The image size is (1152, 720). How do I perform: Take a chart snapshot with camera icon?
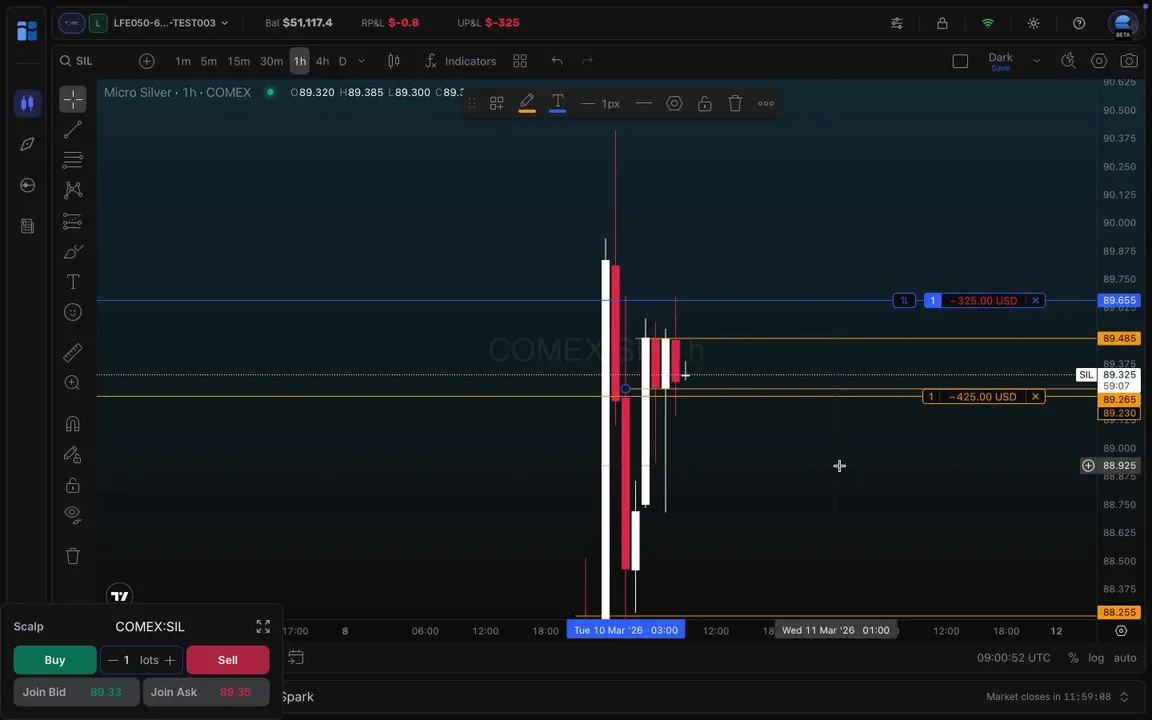pyautogui.click(x=1129, y=61)
